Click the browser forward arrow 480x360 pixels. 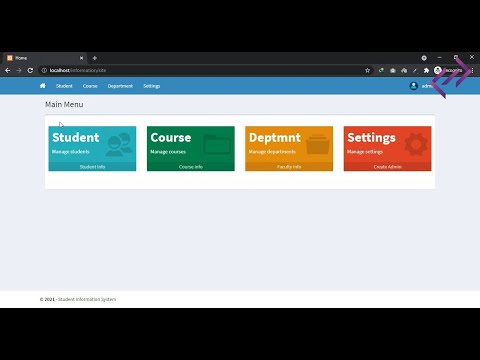click(19, 70)
